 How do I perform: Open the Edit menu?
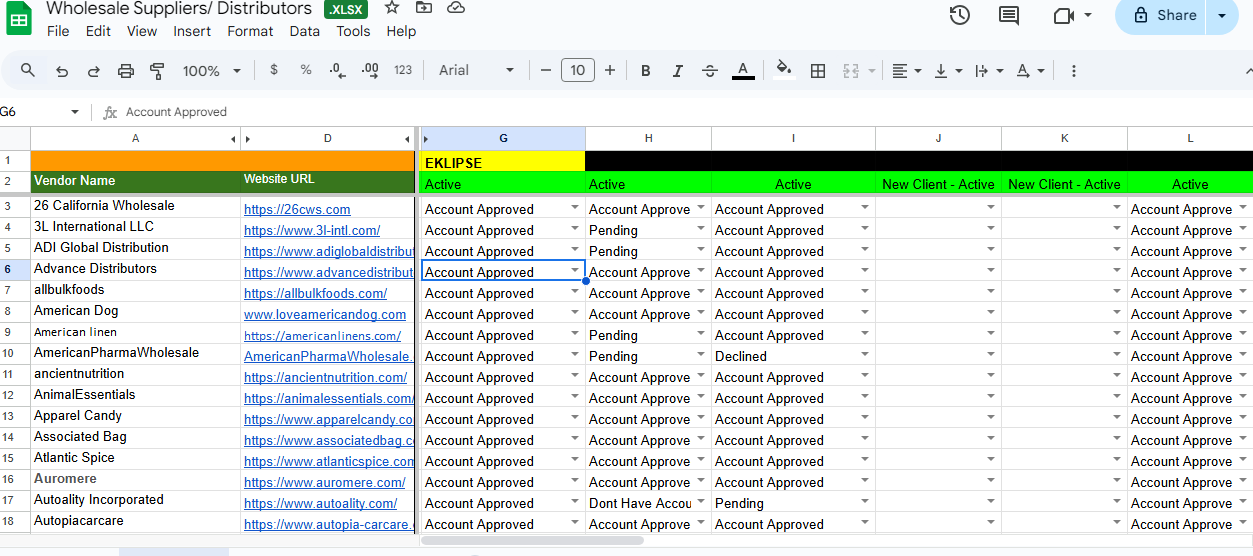[98, 31]
